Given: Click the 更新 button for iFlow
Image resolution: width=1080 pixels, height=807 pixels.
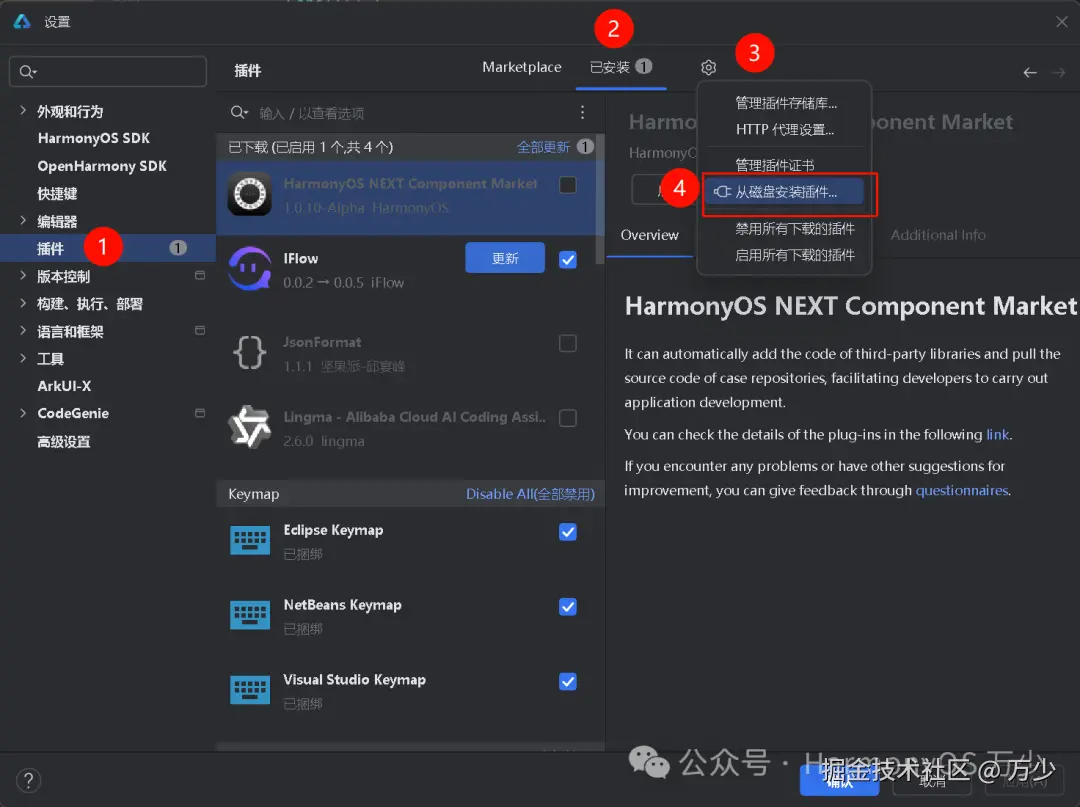Looking at the screenshot, I should click(x=505, y=258).
